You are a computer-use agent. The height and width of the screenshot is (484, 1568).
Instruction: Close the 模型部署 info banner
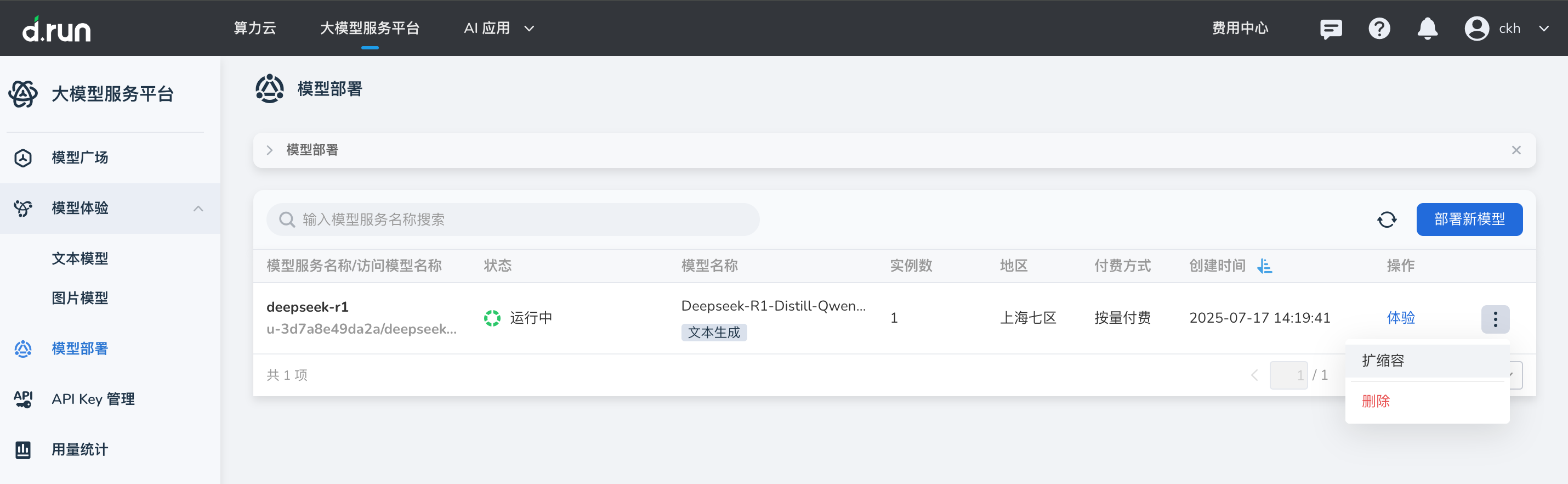pos(1516,150)
